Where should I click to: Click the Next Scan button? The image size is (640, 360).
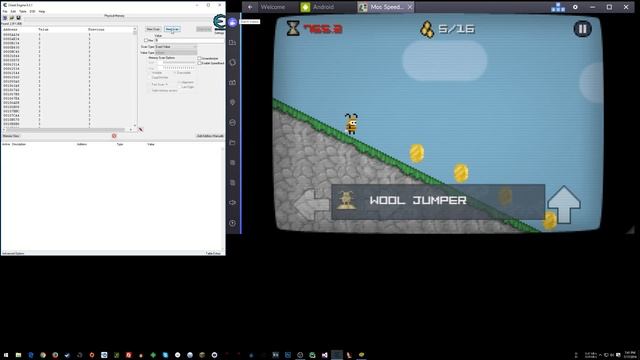pyautogui.click(x=172, y=29)
